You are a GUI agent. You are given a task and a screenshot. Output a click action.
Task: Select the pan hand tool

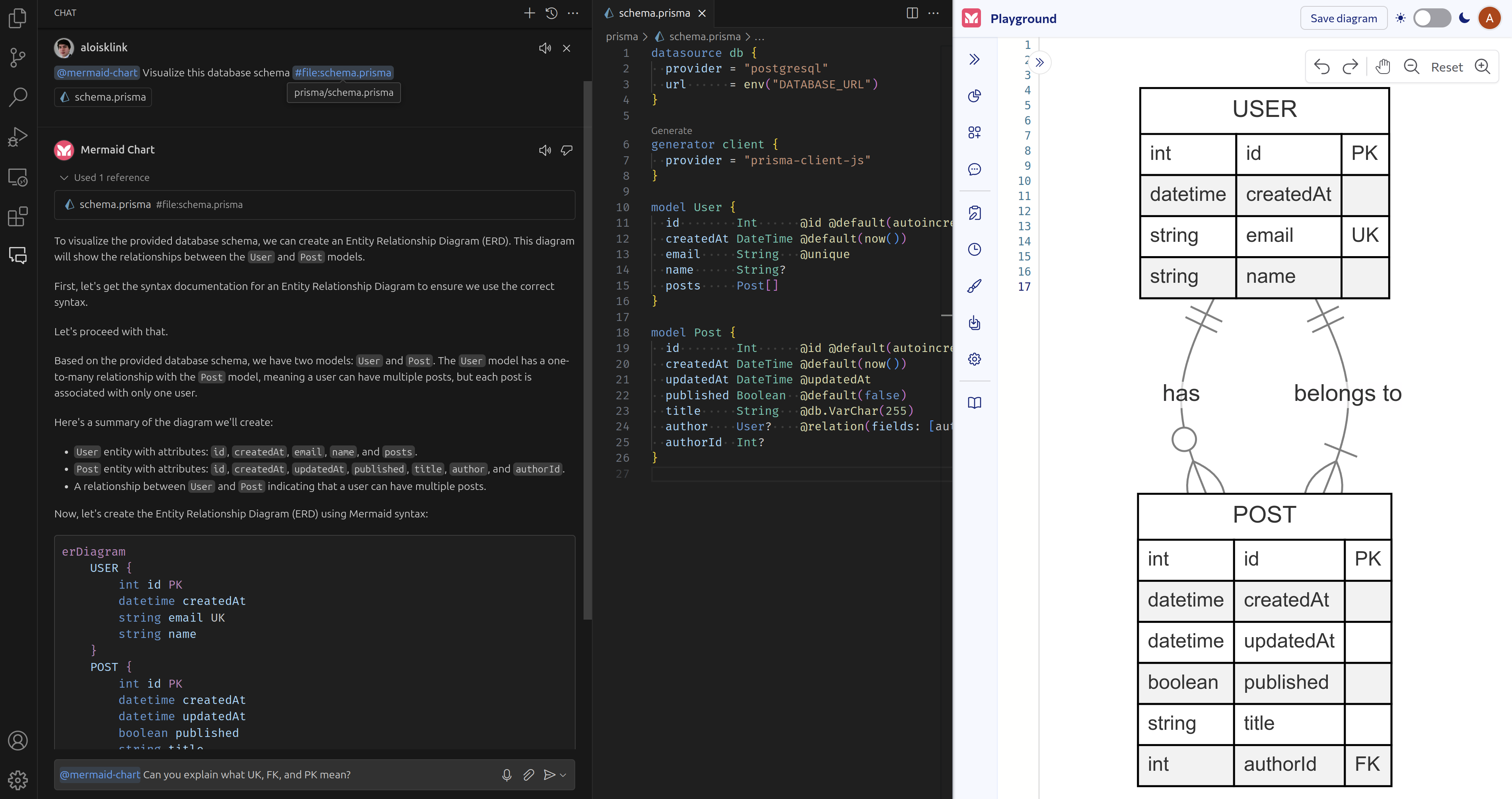click(1382, 67)
